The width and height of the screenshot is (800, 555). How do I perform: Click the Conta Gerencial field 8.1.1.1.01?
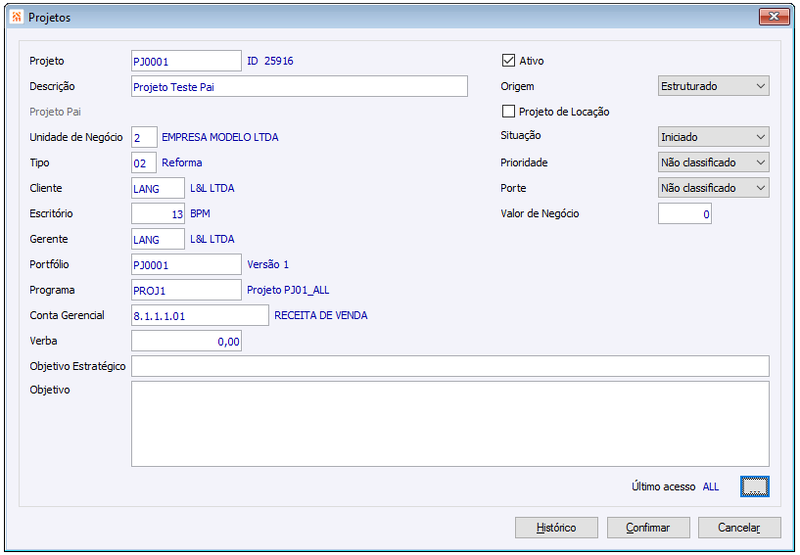[x=200, y=315]
